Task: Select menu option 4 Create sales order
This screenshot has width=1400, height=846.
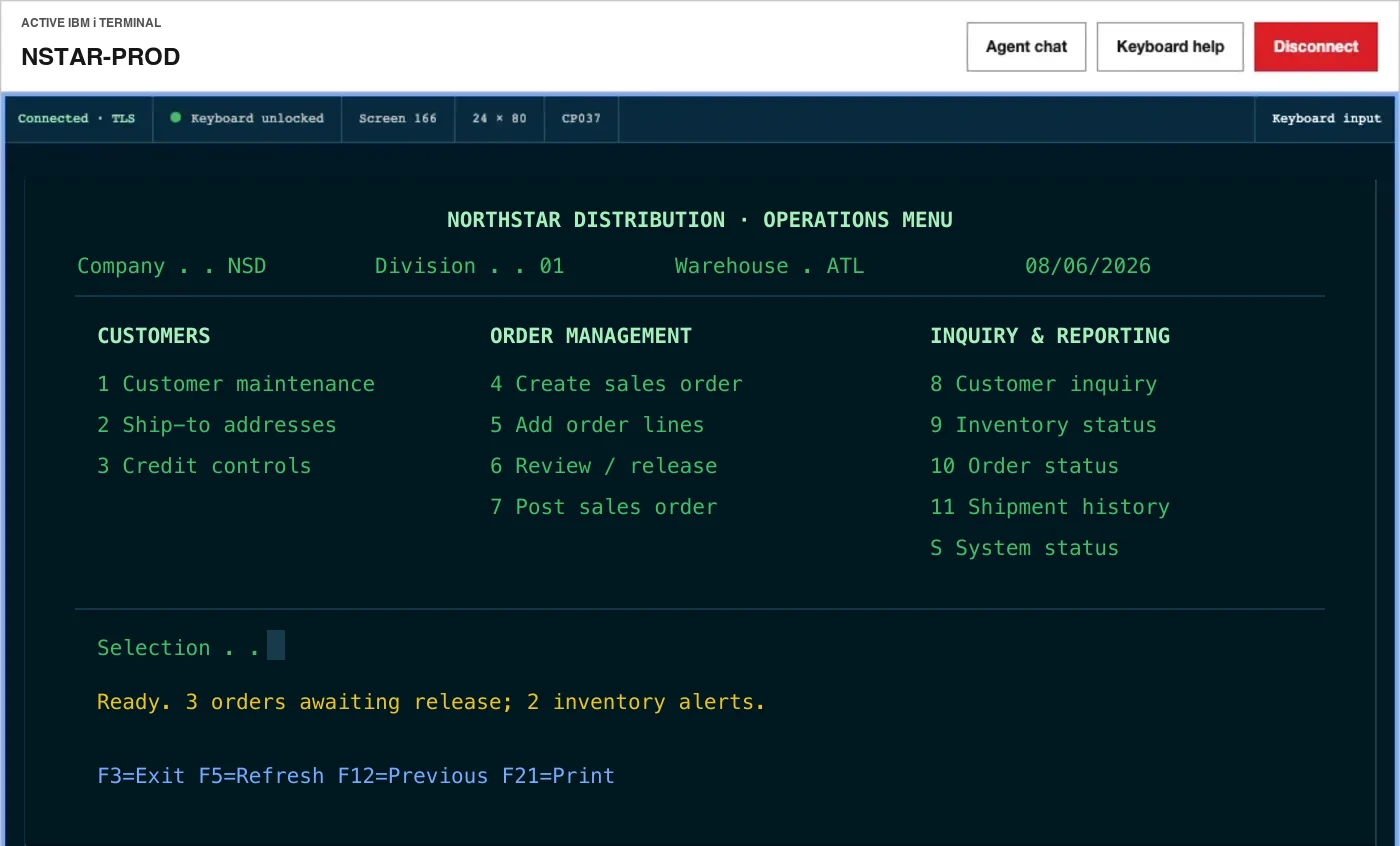Action: [616, 384]
